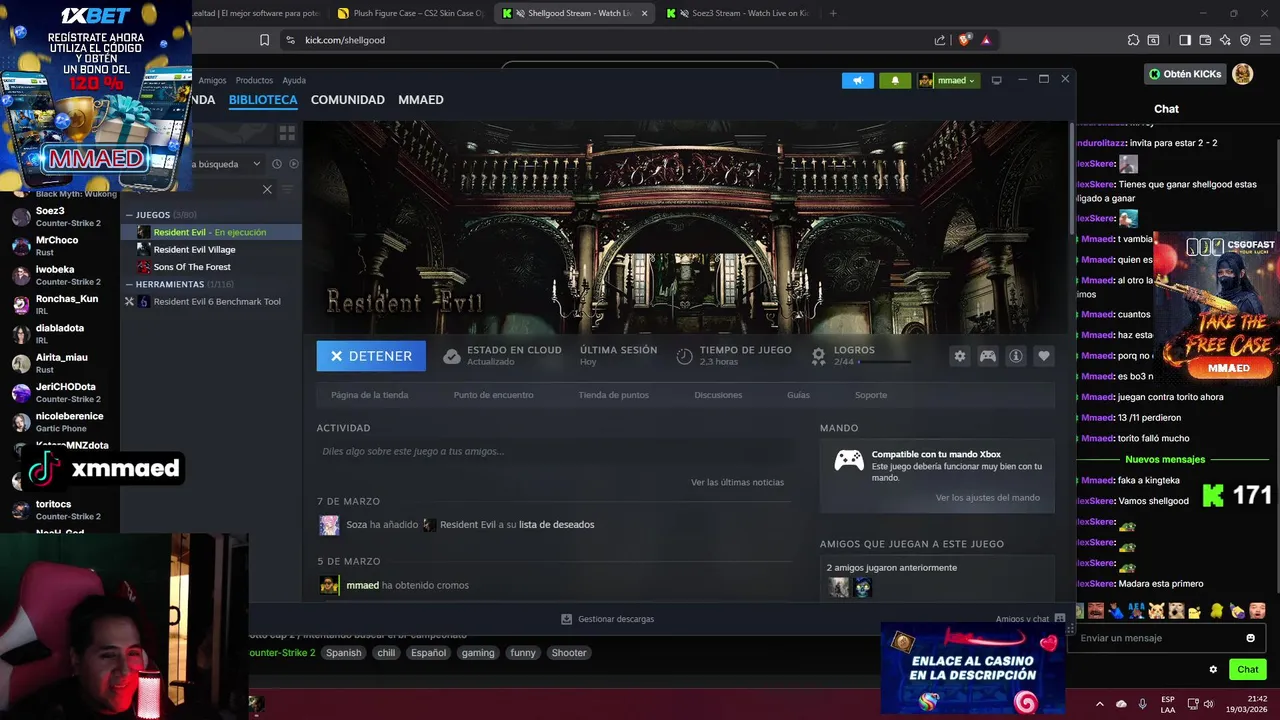Open the Amigos menu in Steam
The height and width of the screenshot is (720, 1280).
pyautogui.click(x=212, y=80)
